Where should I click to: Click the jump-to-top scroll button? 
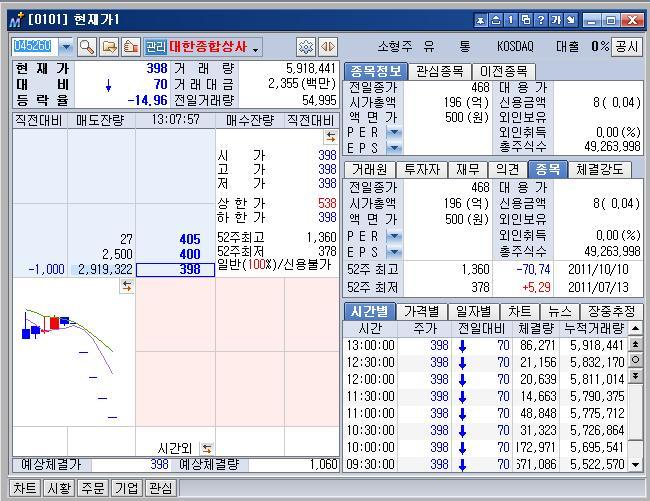[x=635, y=344]
